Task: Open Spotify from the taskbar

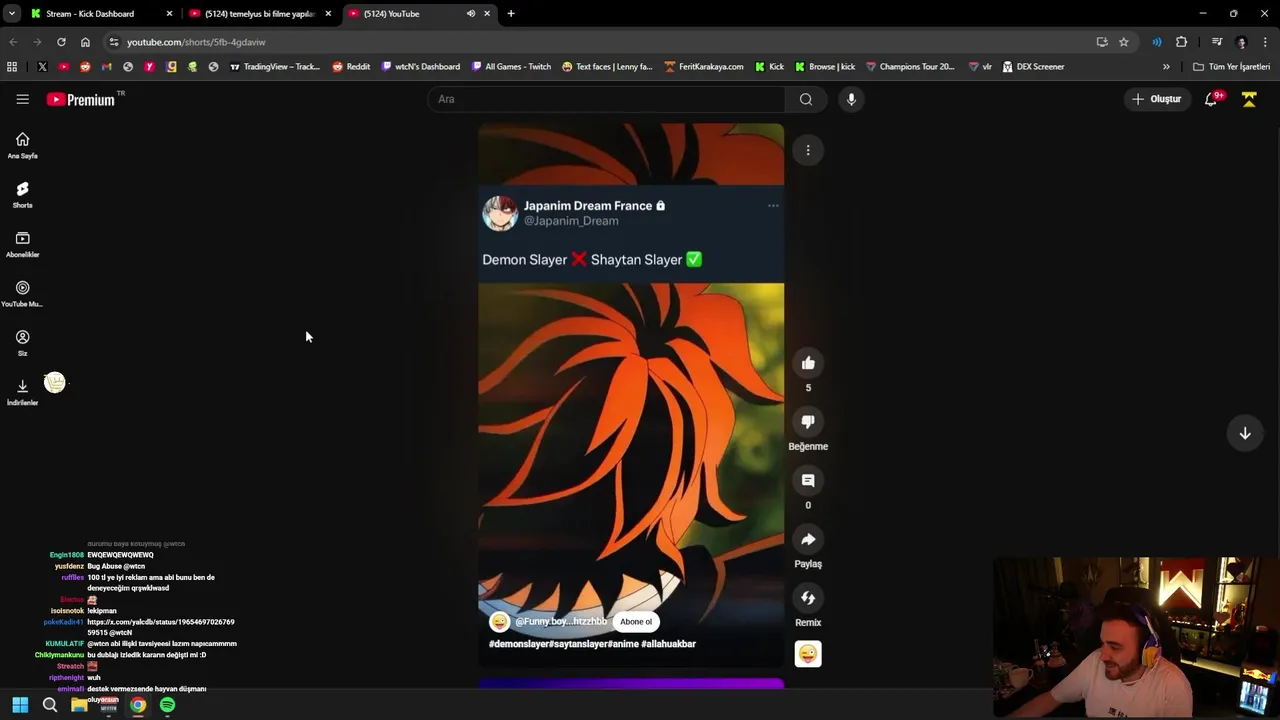Action: [x=167, y=705]
